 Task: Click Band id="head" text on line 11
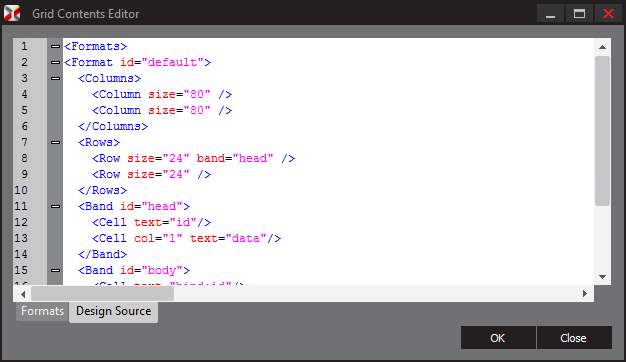[134, 206]
